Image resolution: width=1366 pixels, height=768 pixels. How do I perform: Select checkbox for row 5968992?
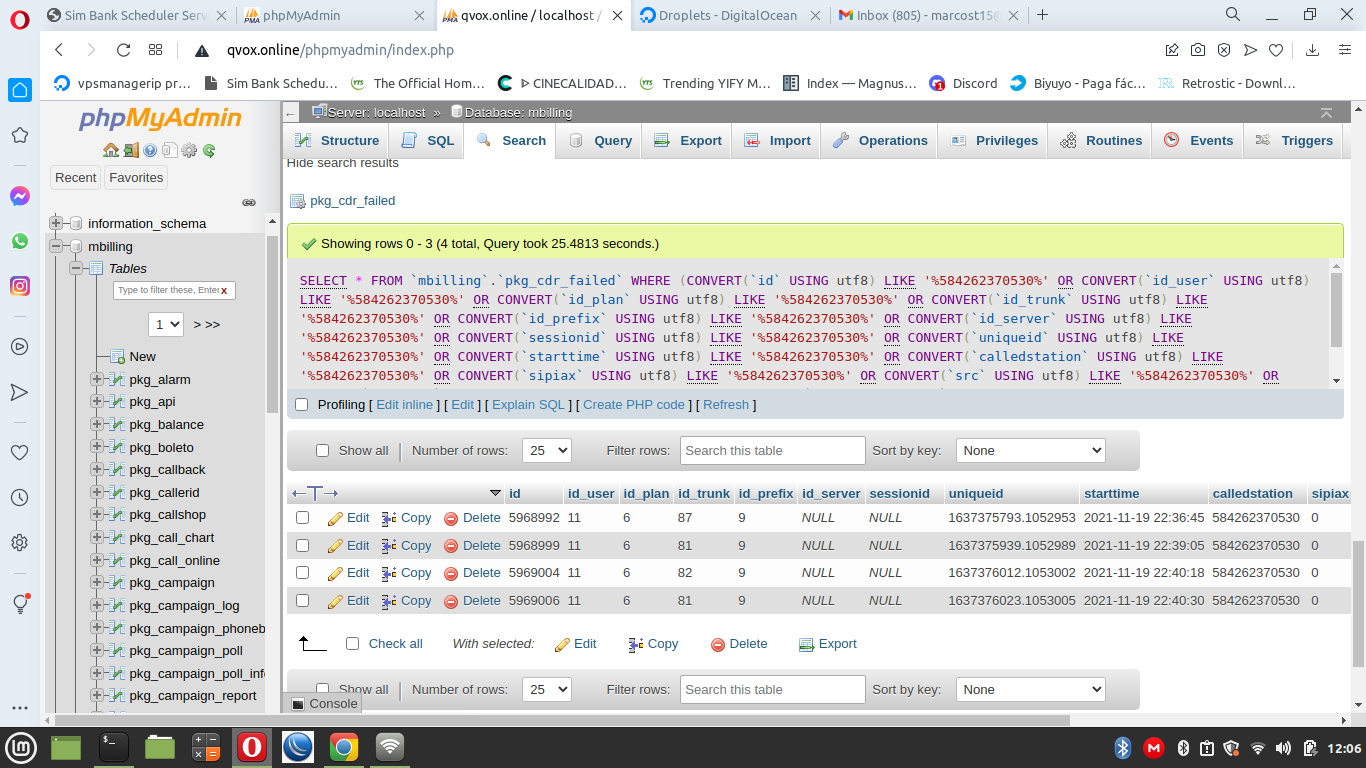(x=303, y=518)
